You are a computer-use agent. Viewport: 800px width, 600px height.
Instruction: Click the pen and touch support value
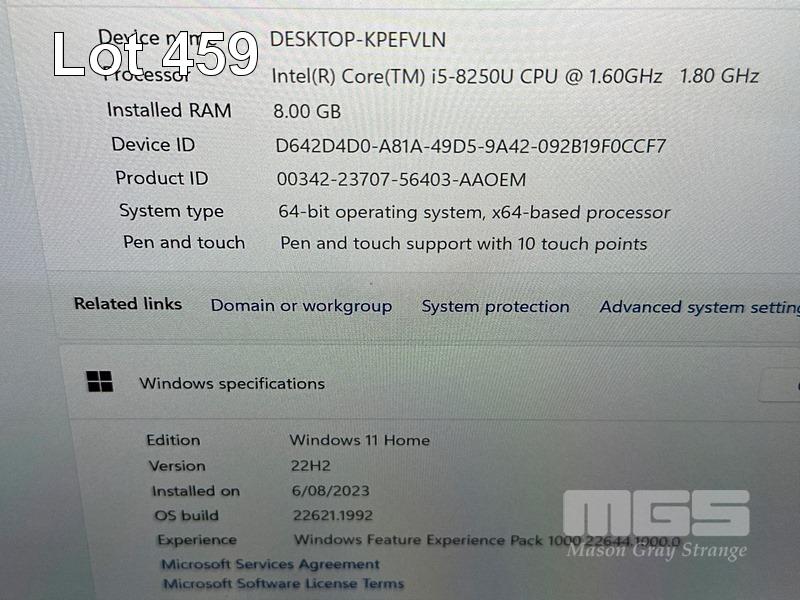point(463,243)
